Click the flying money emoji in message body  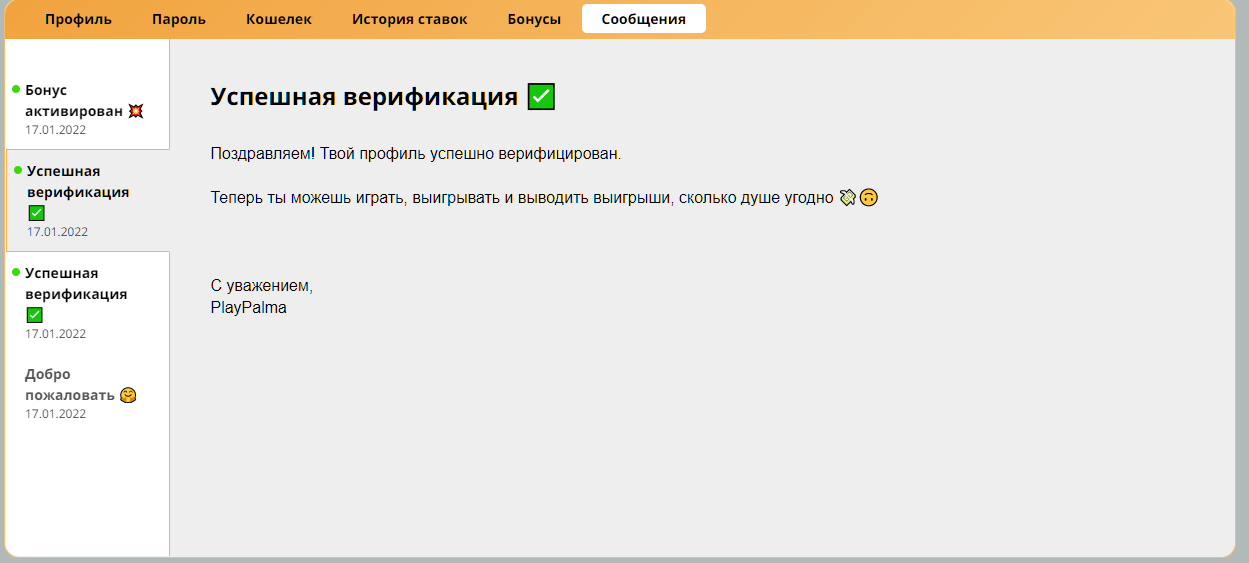click(848, 198)
